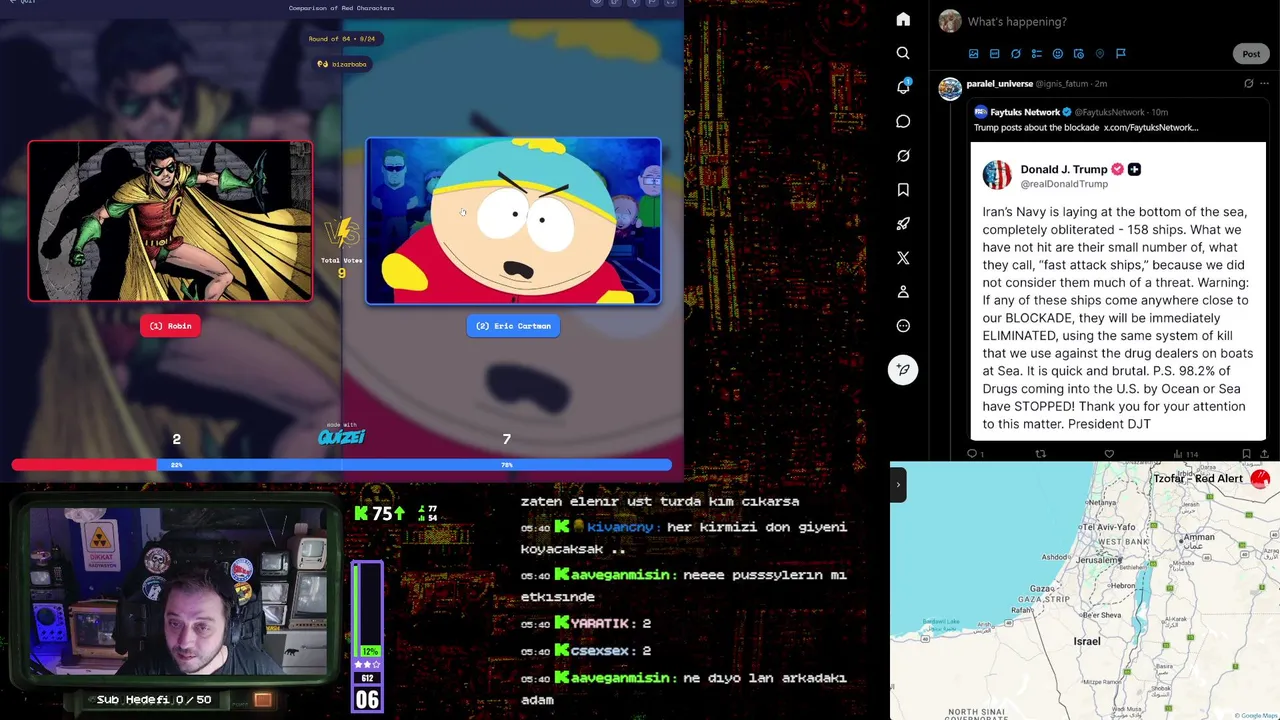The width and height of the screenshot is (1280, 720).
Task: Open Bookmarks icon in X sidebar
Action: 903,189
